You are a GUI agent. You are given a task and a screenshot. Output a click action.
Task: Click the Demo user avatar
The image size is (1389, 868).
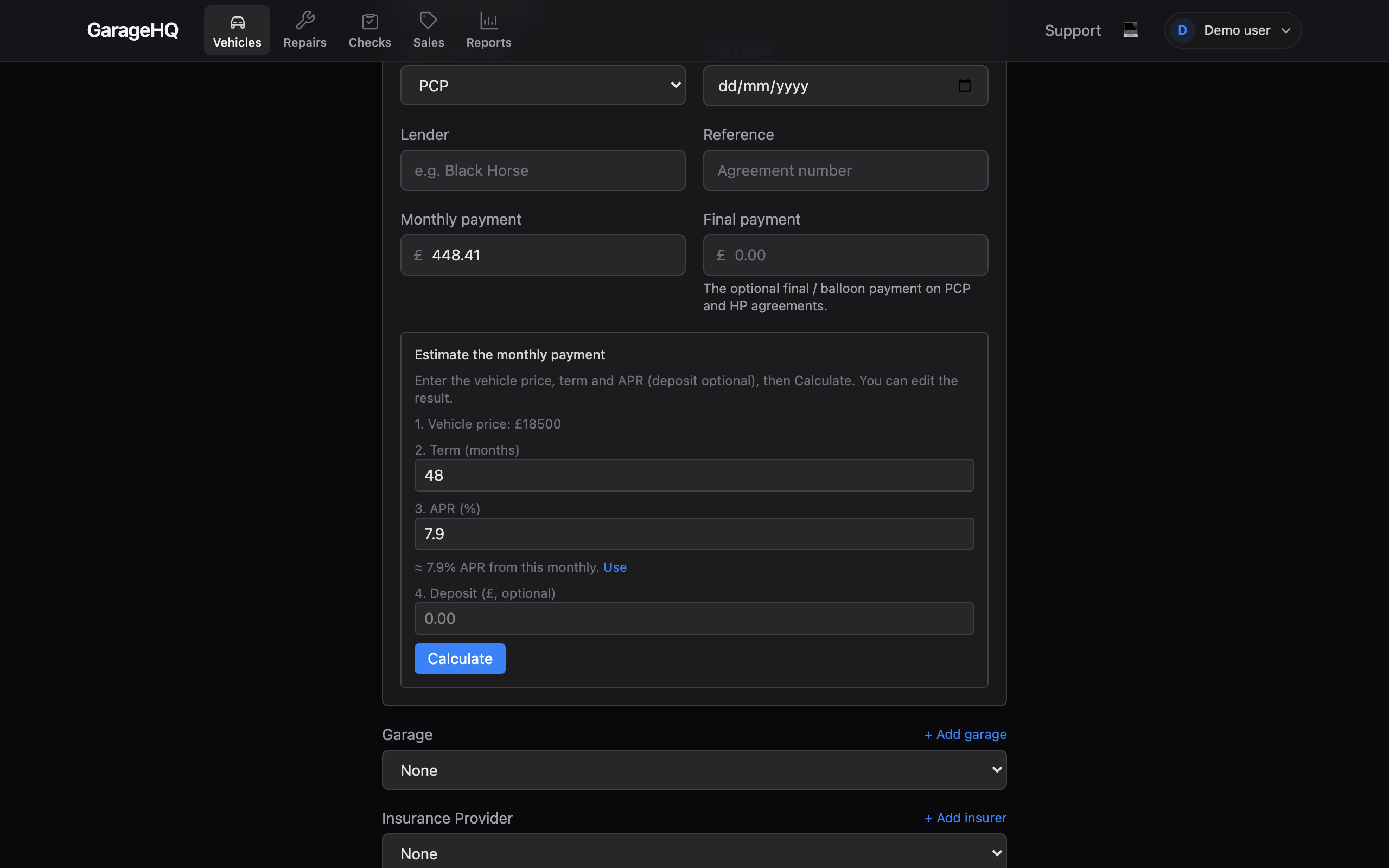click(x=1182, y=30)
